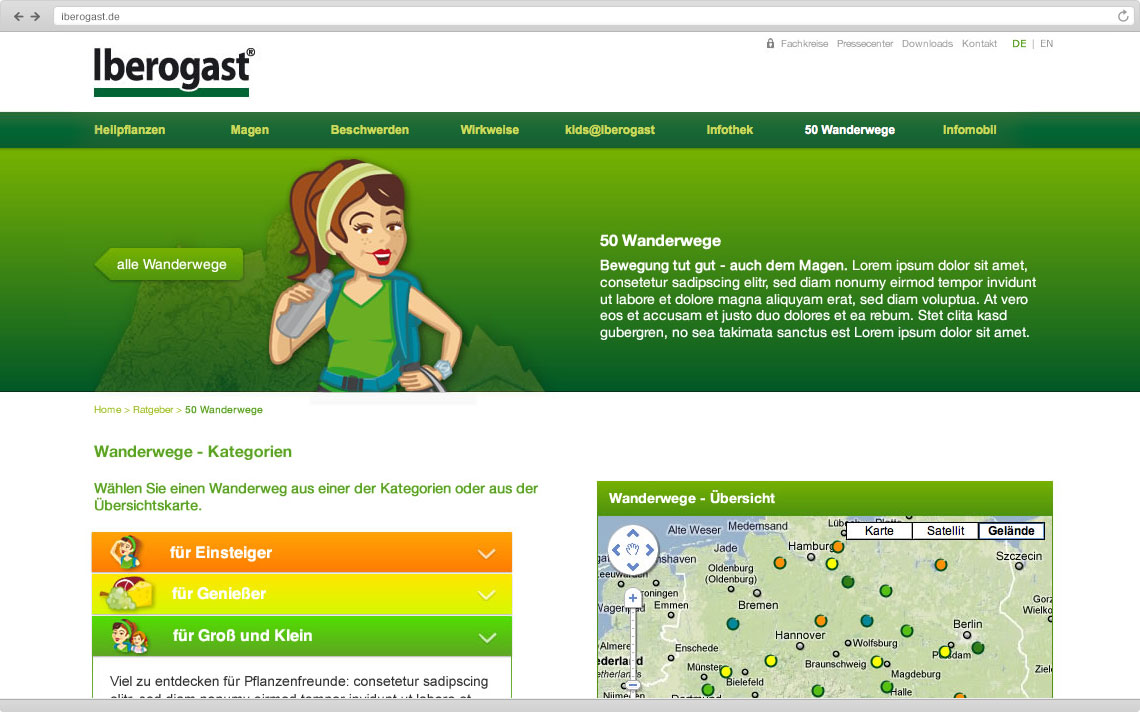1140x712 pixels.
Task: Pan the map down with the arrow
Action: [633, 566]
